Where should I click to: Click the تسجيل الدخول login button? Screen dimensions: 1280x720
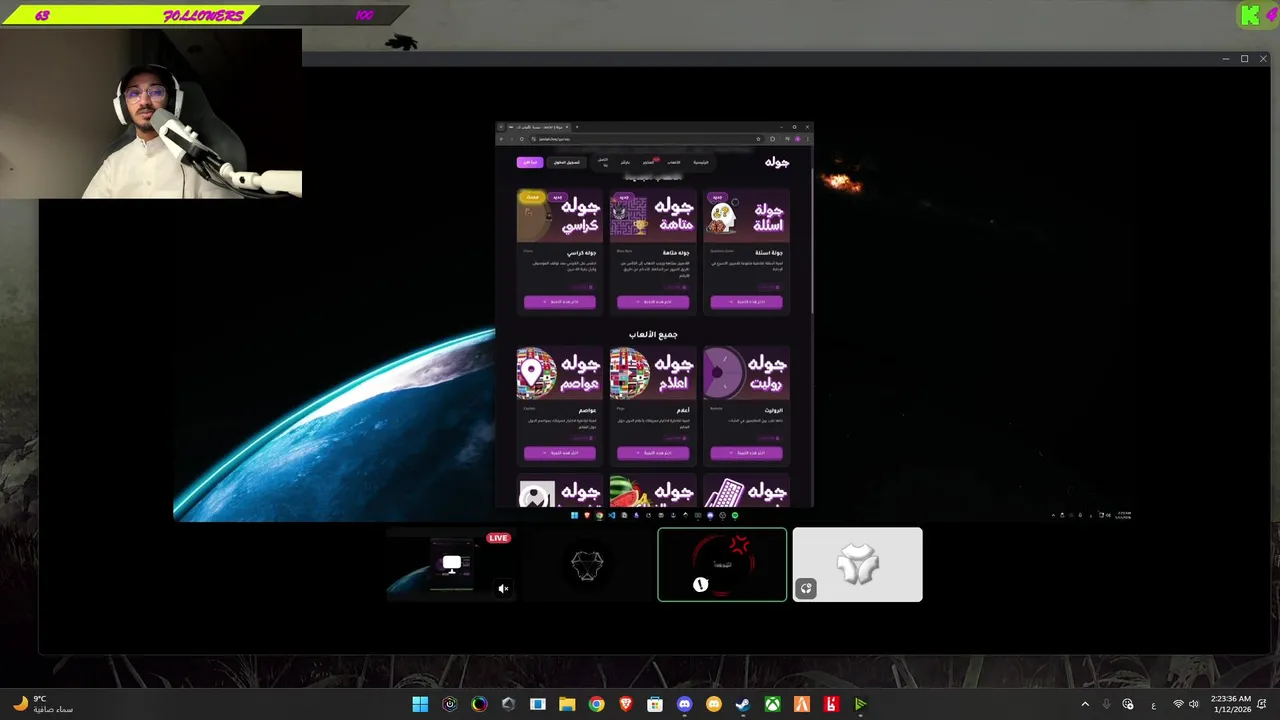[567, 162]
